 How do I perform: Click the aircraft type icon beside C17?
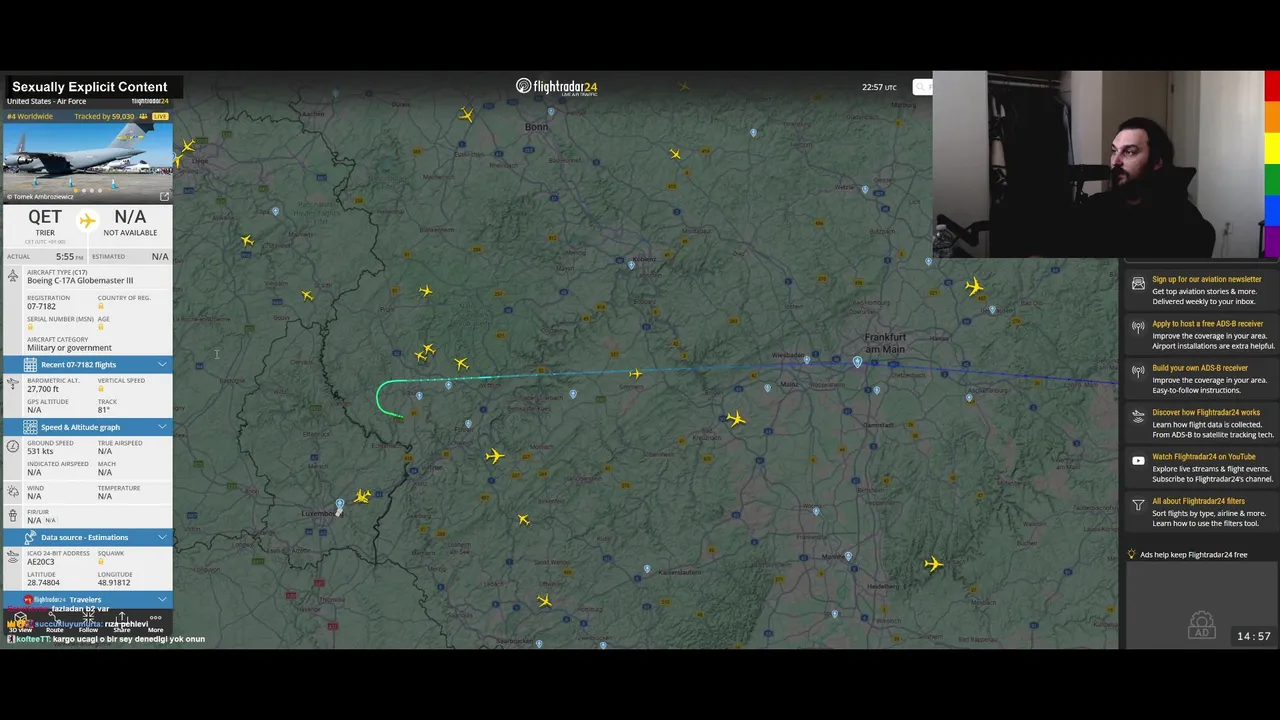[x=12, y=276]
